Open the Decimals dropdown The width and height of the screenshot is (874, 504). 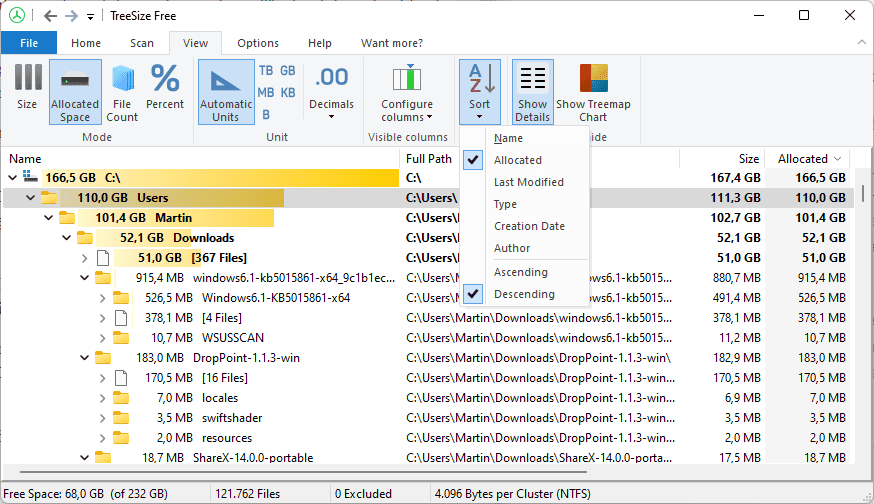[331, 92]
